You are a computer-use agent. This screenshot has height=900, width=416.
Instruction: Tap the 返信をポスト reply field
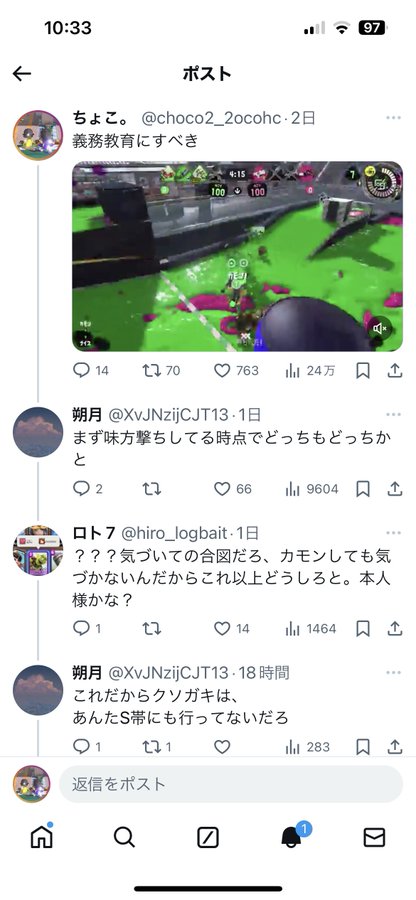tap(231, 784)
